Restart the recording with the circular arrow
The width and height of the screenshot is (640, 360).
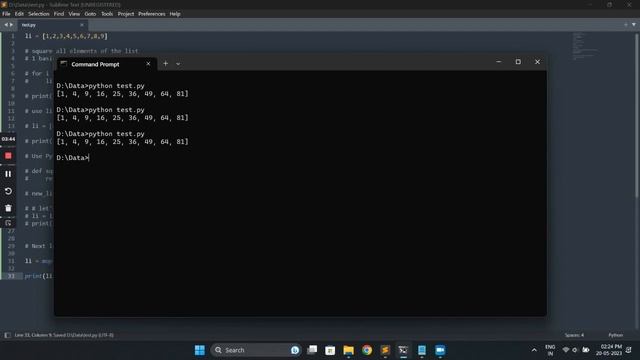click(8, 191)
